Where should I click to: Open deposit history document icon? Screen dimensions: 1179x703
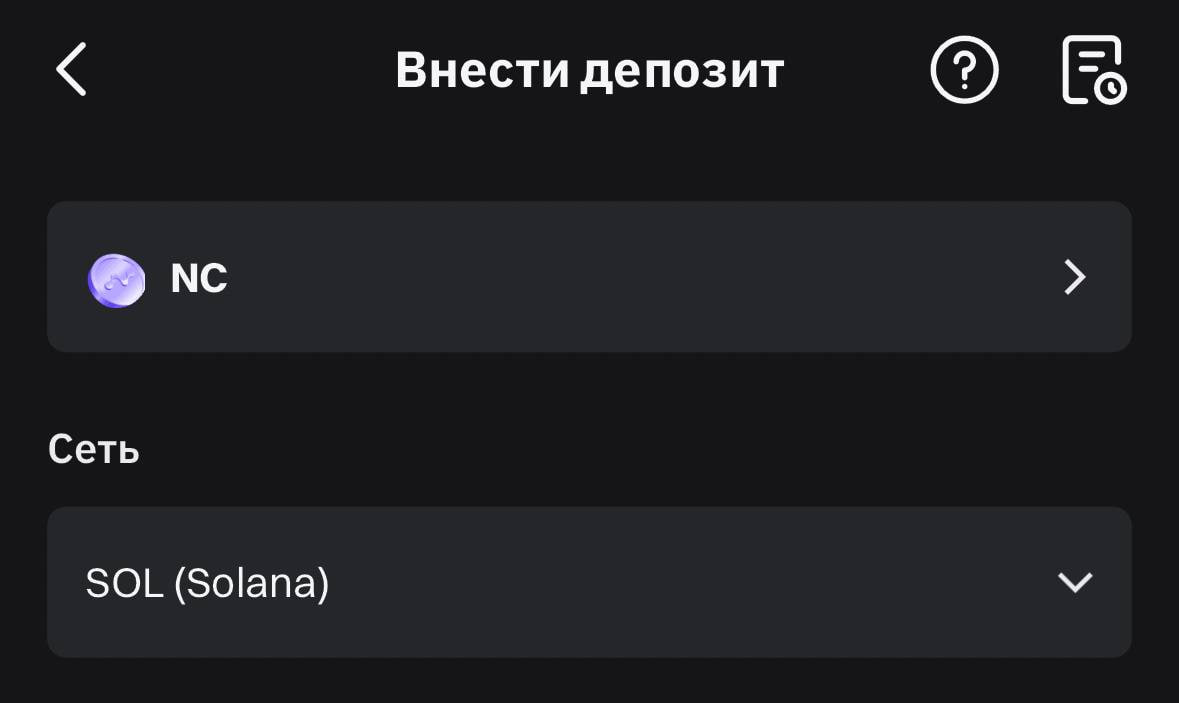coord(1094,69)
